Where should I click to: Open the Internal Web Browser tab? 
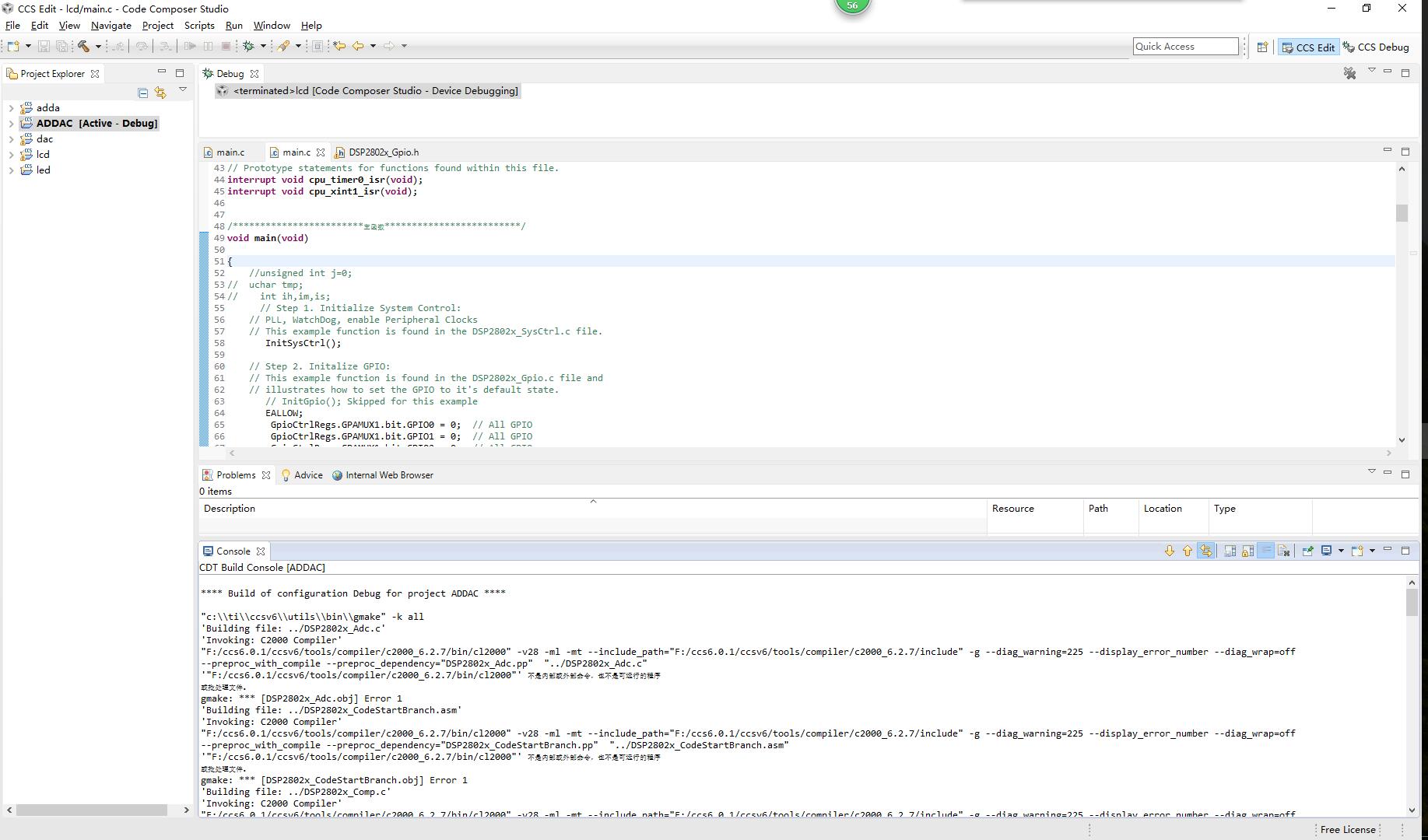[383, 475]
